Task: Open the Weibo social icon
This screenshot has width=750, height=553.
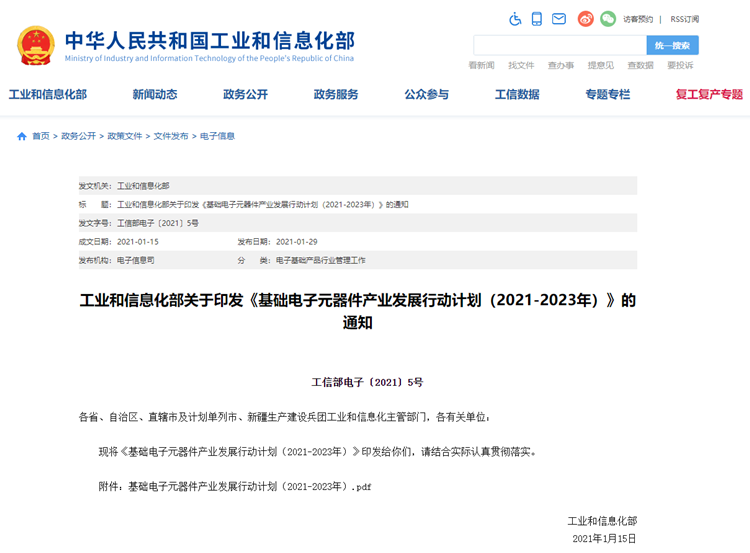Action: (x=586, y=19)
